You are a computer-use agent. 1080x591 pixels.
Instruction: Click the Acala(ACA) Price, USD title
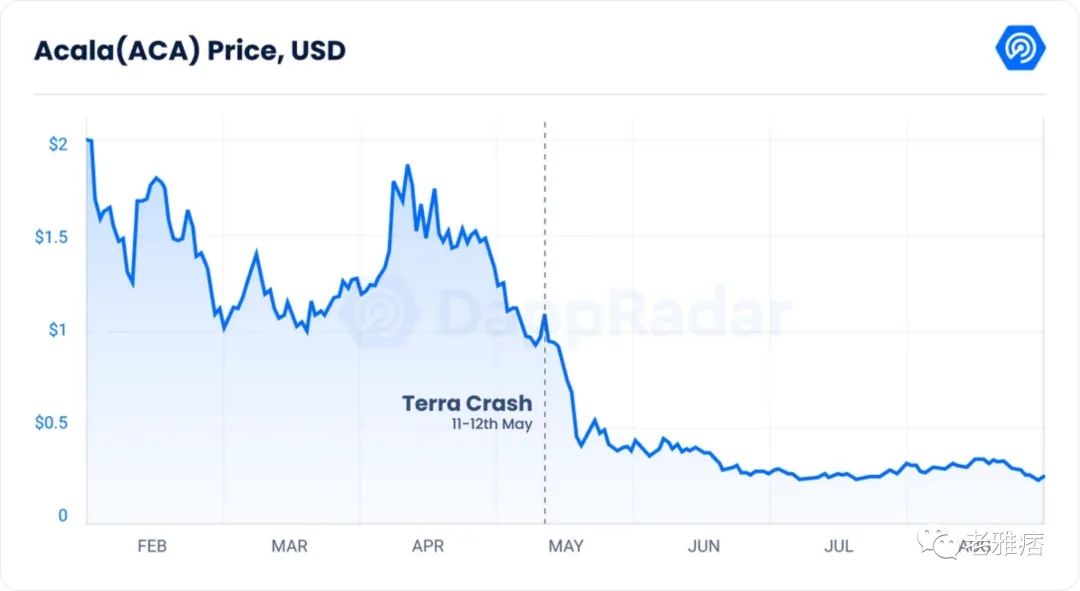coord(189,51)
